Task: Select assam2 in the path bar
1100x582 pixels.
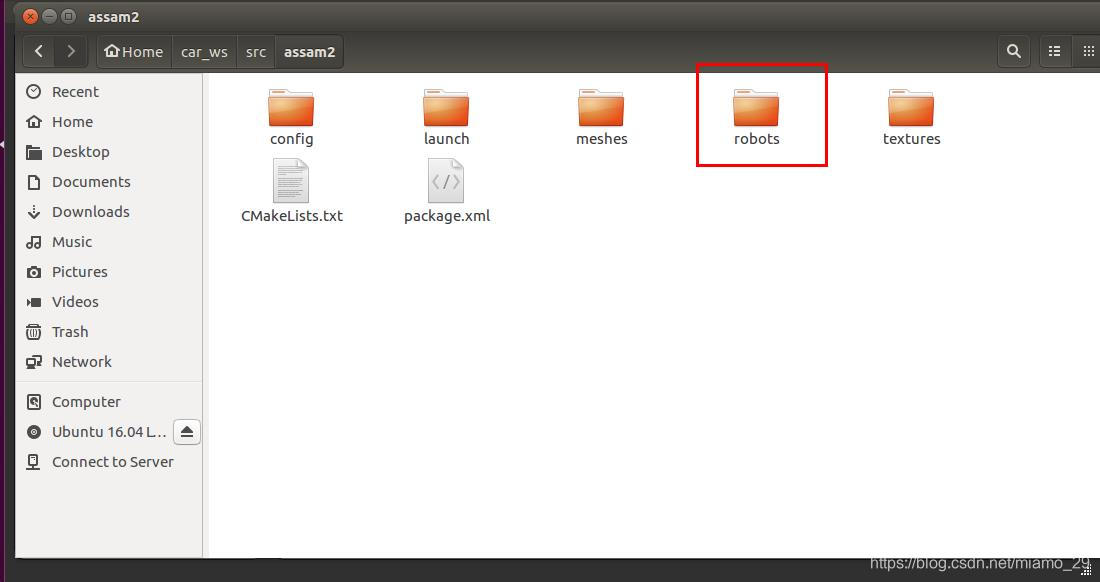Action: 309,52
